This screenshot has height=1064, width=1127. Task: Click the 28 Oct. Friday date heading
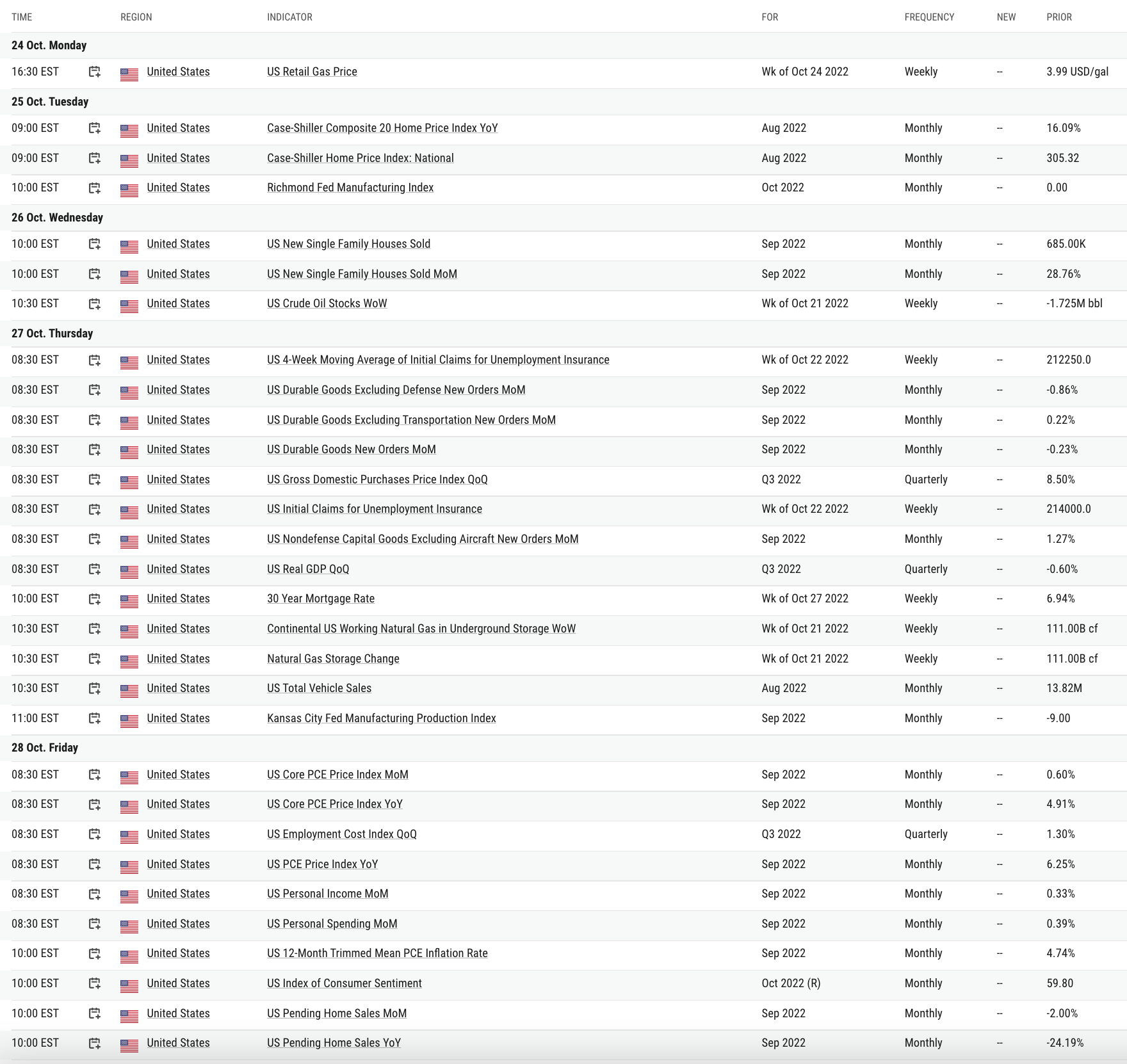pyautogui.click(x=45, y=748)
